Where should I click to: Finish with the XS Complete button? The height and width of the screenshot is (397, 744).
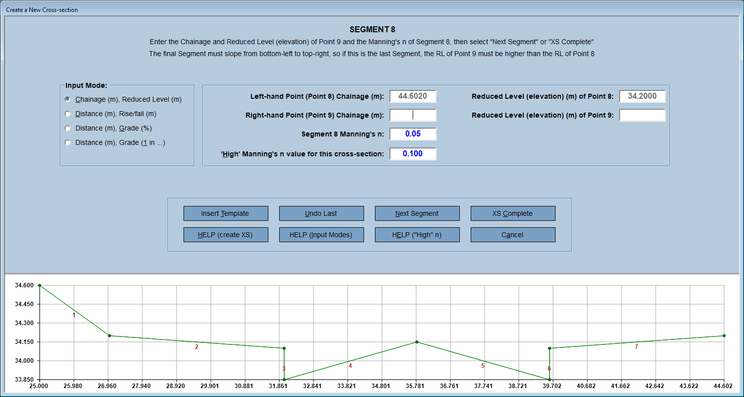click(x=513, y=213)
